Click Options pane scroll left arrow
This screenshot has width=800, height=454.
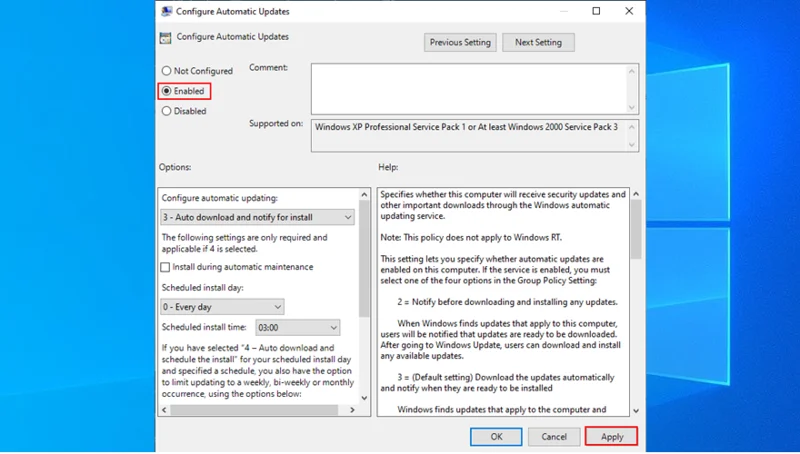point(164,410)
